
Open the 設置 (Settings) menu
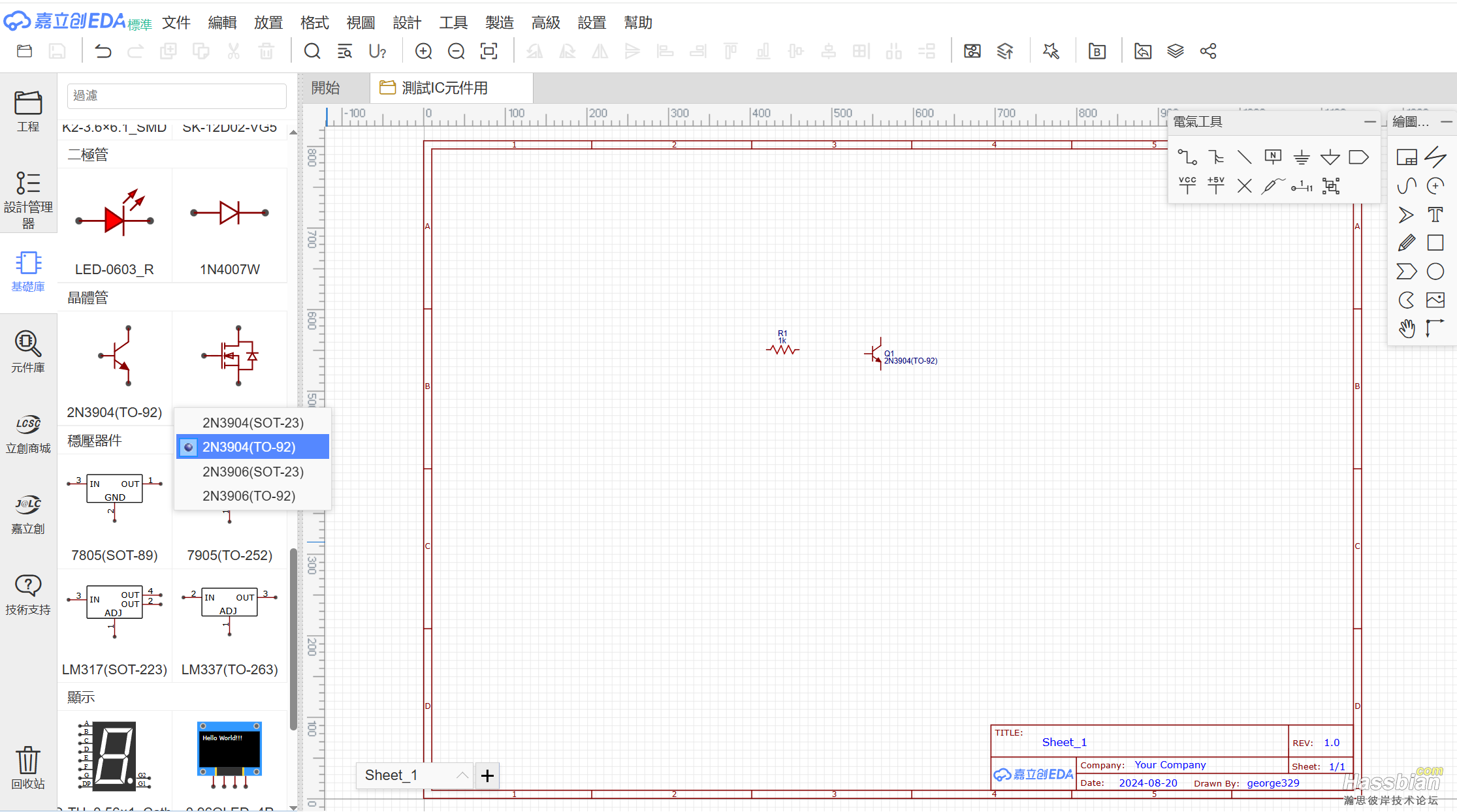592,23
